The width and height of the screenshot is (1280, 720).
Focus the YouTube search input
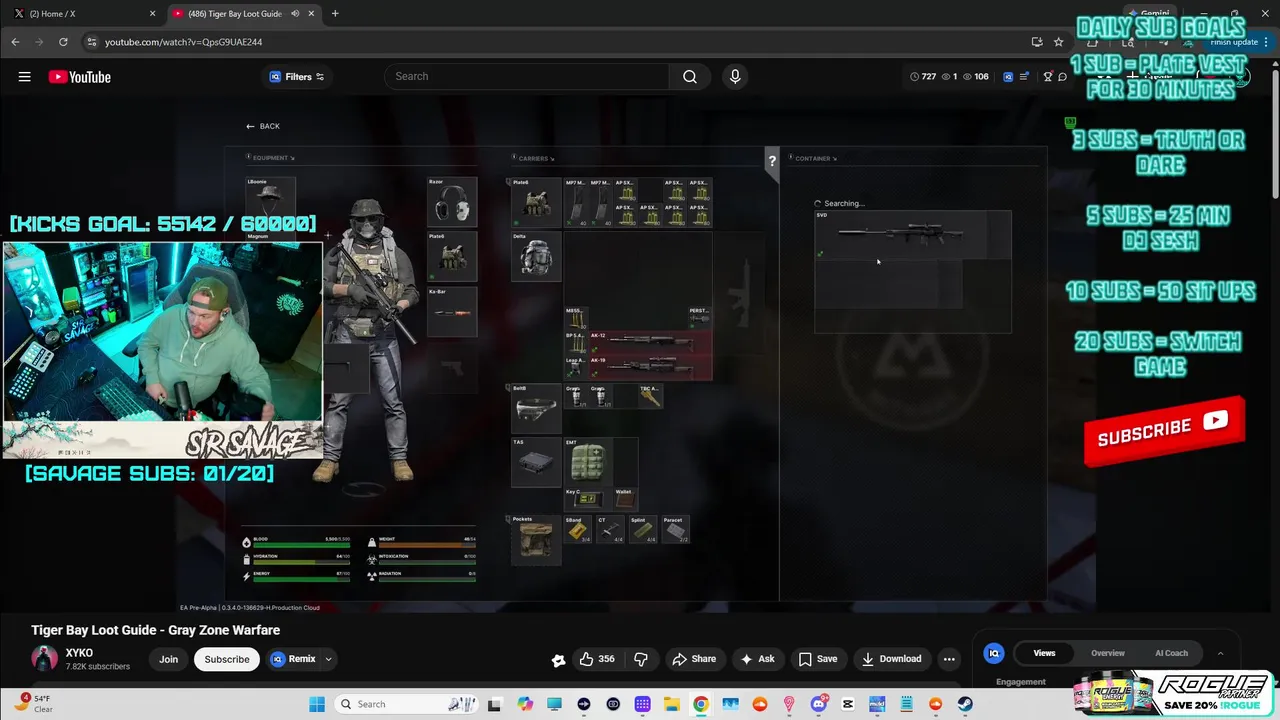(x=527, y=77)
